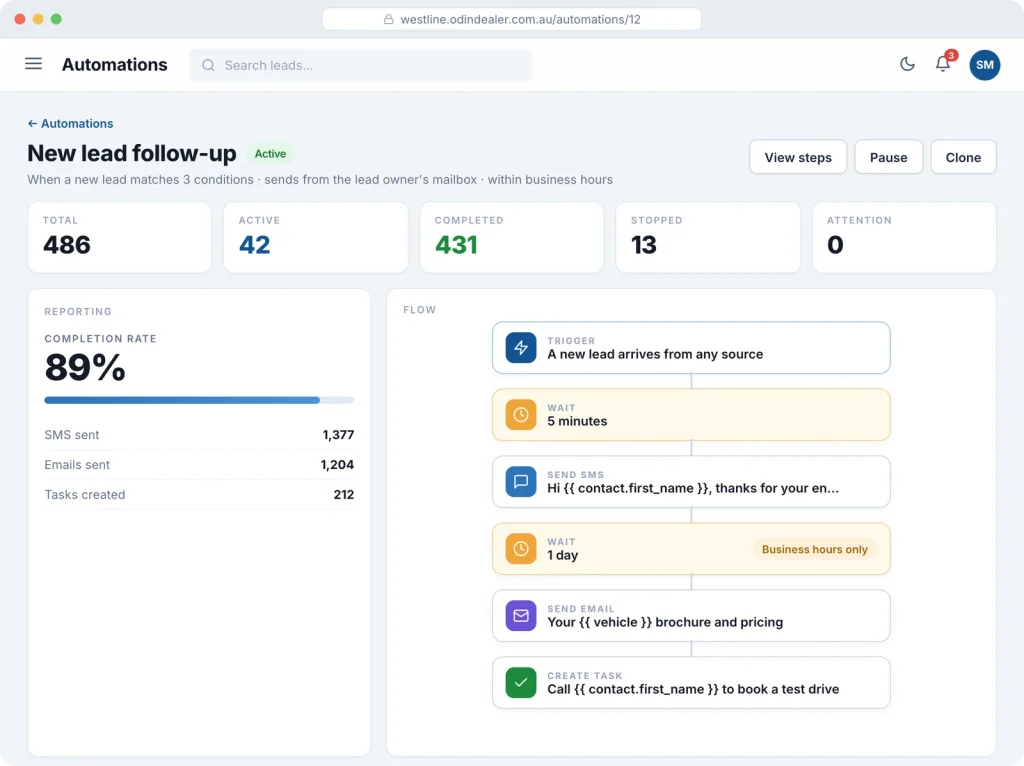Select the Wait 5 minutes step
The height and width of the screenshot is (766, 1024).
691,415
